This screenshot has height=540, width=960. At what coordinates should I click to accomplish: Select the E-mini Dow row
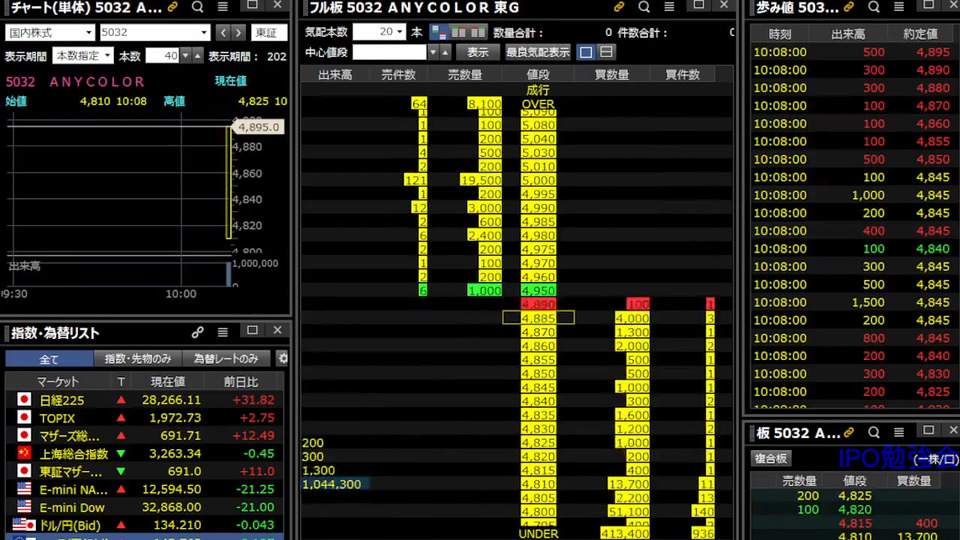point(144,507)
